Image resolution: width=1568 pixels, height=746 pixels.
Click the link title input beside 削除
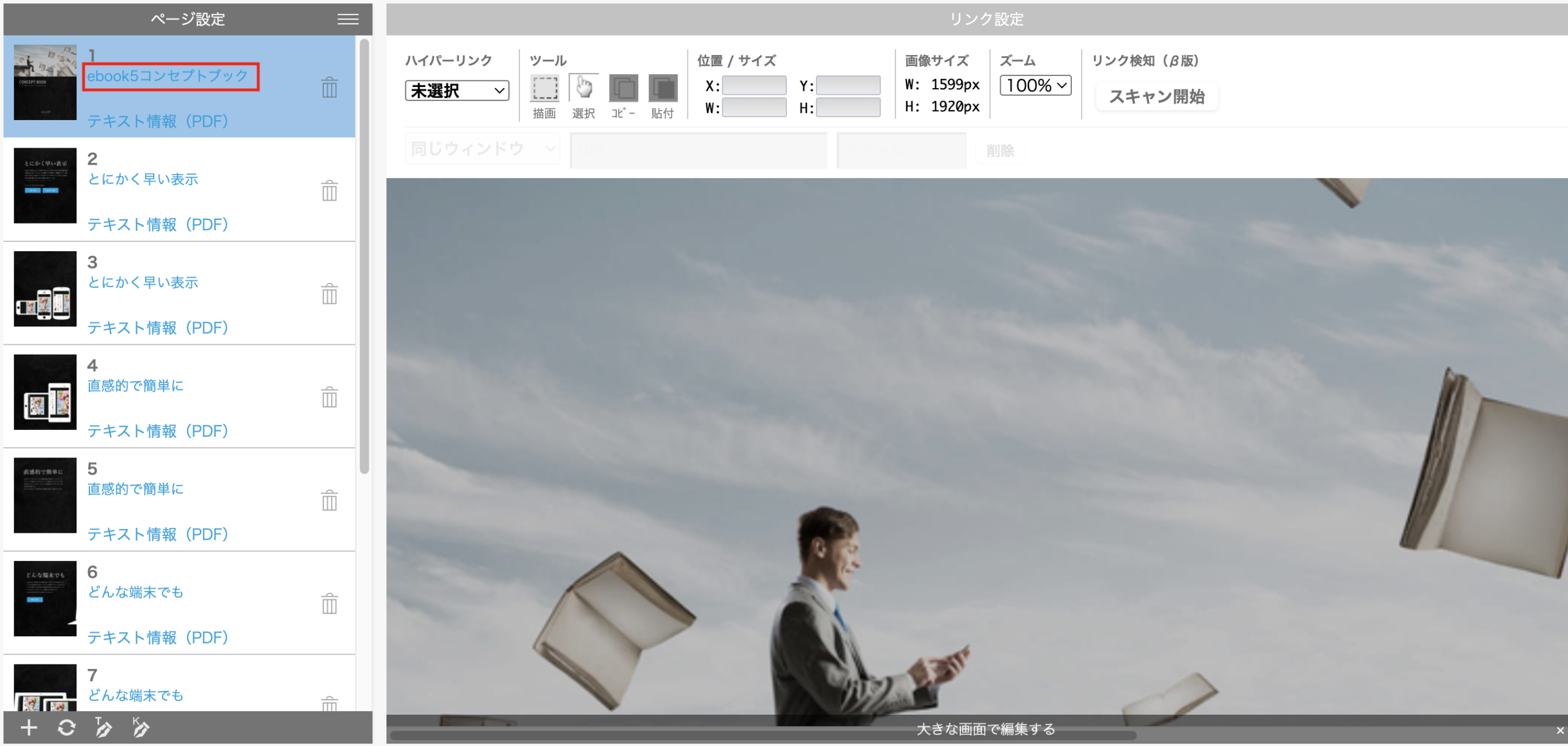pos(902,150)
